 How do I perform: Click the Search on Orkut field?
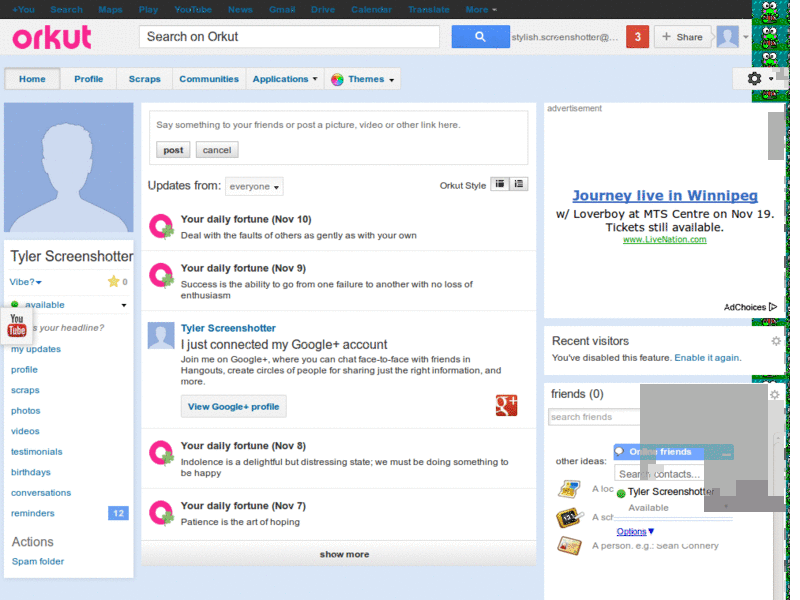289,37
